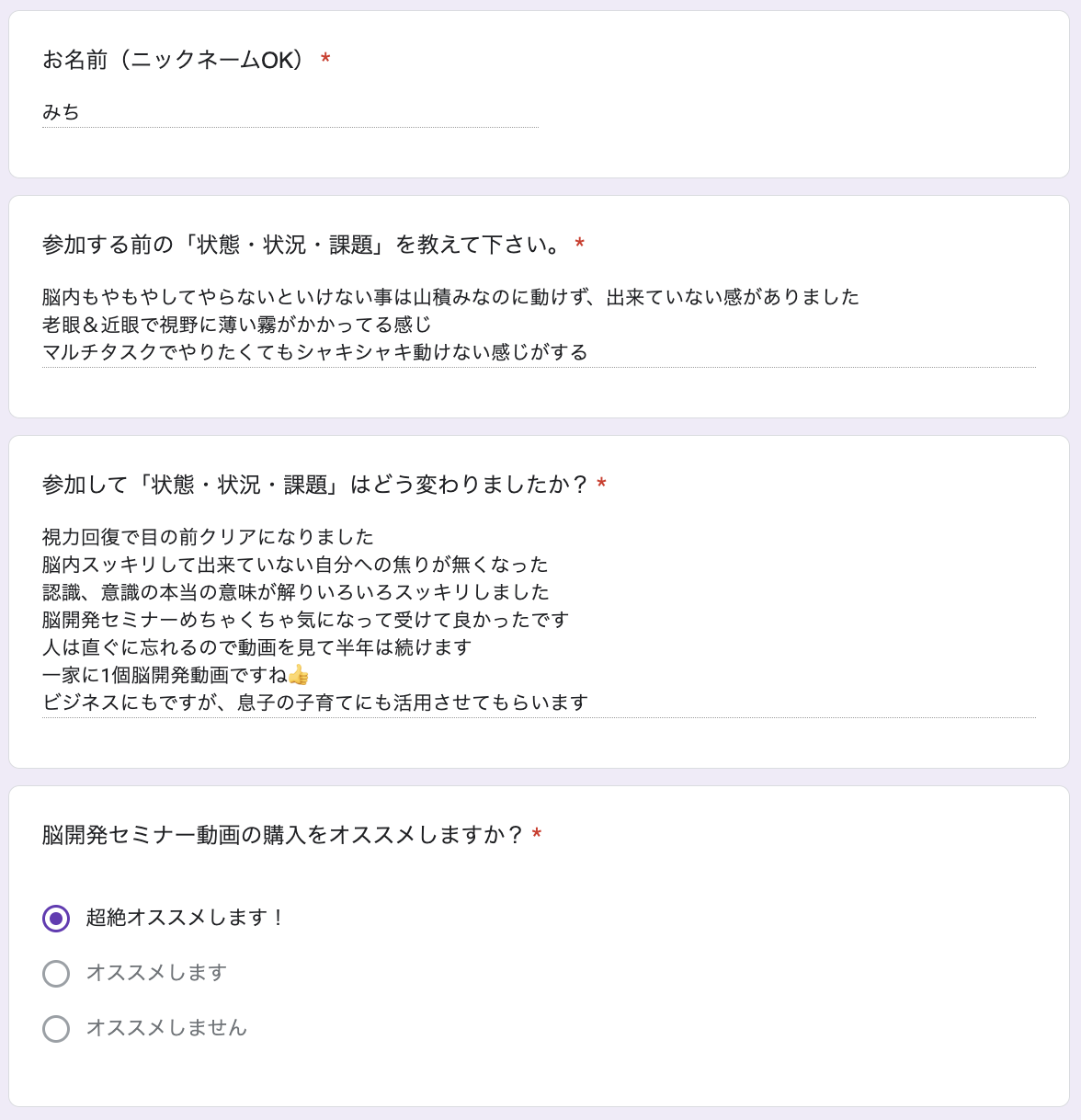Click required asterisk after 変わりましたか？
Screen dimensions: 1081x1120
(601, 485)
